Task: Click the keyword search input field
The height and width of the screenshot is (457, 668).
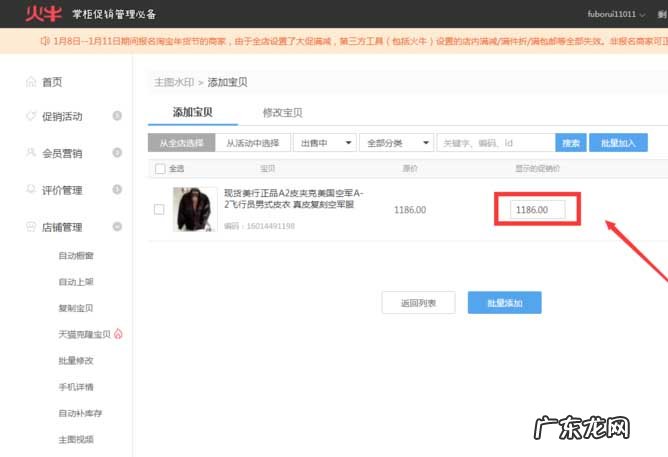Action: pos(496,143)
